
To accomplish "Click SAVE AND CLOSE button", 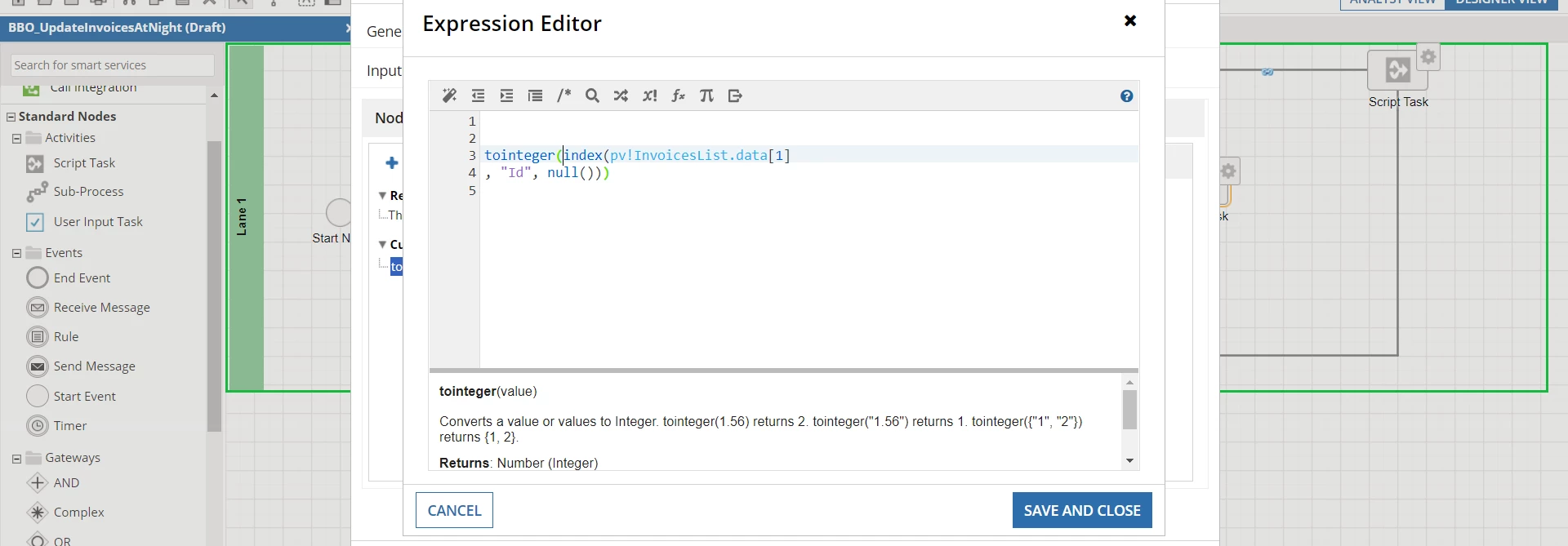I will click(1082, 510).
